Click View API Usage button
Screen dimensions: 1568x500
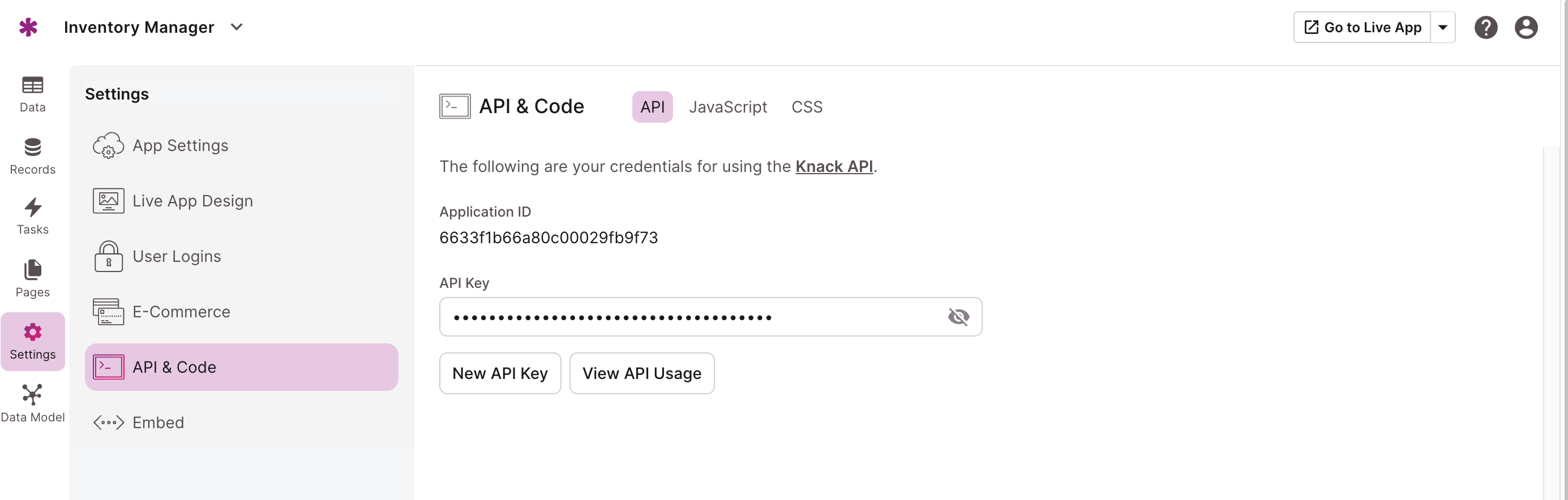click(x=641, y=373)
